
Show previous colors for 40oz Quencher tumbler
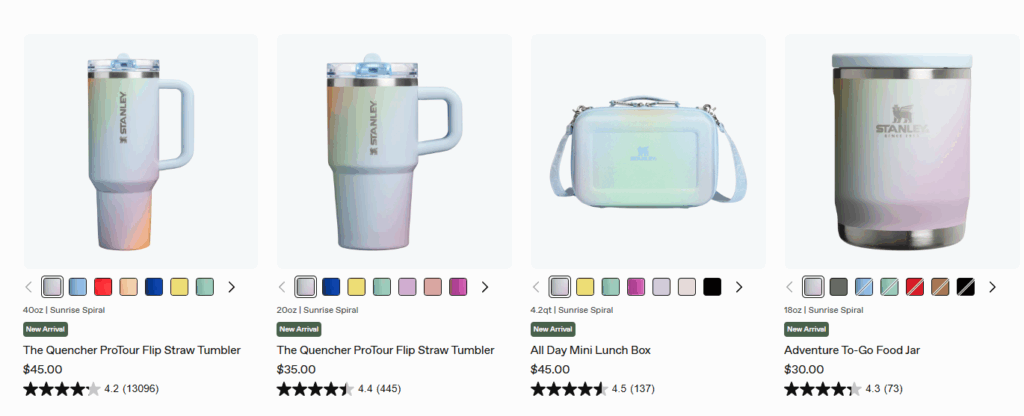point(29,287)
